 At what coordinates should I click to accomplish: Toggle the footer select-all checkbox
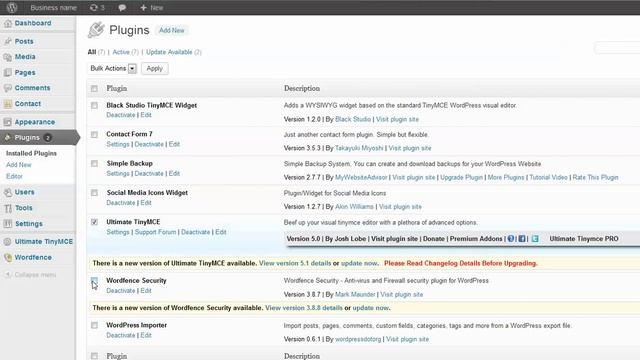(94, 356)
